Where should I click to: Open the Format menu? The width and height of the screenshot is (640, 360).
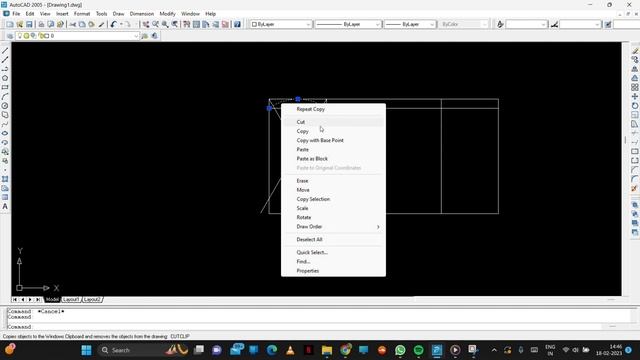[82, 14]
